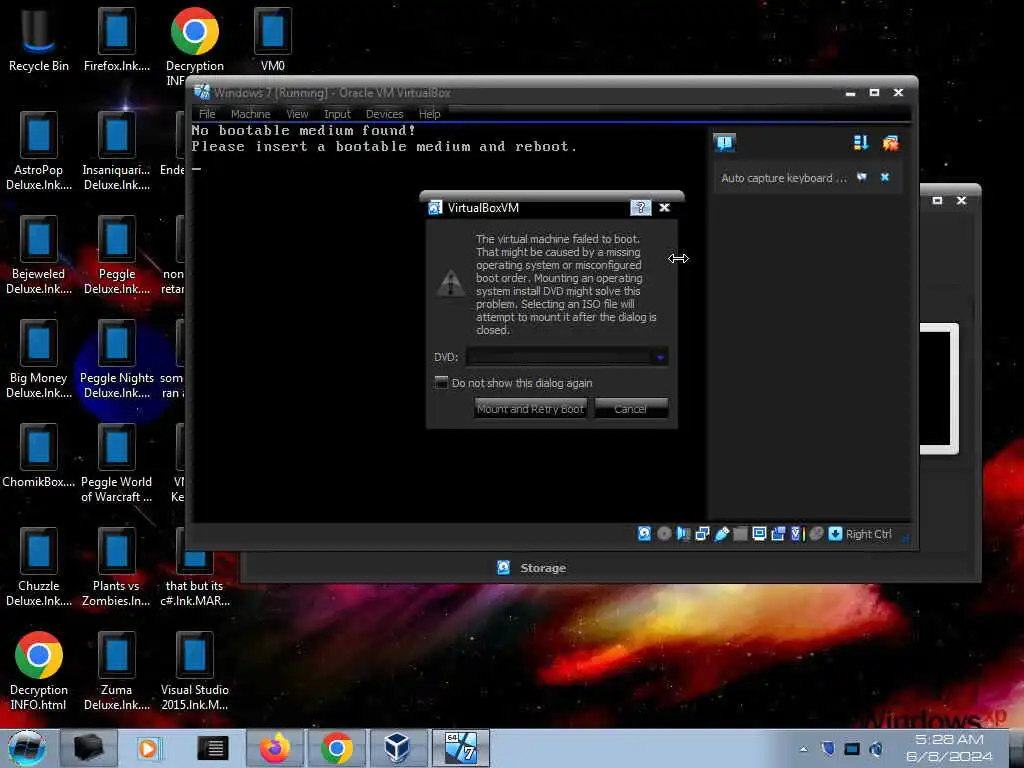Viewport: 1024px width, 768px height.
Task: Click the media player icon in taskbar
Action: click(x=150, y=748)
